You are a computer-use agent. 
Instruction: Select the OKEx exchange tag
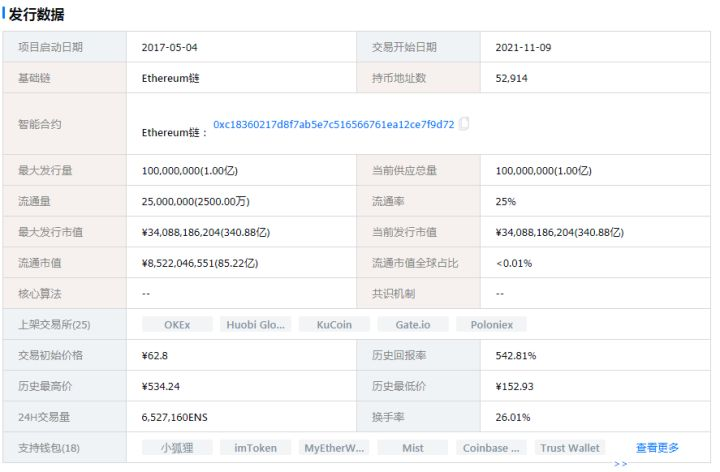point(177,325)
